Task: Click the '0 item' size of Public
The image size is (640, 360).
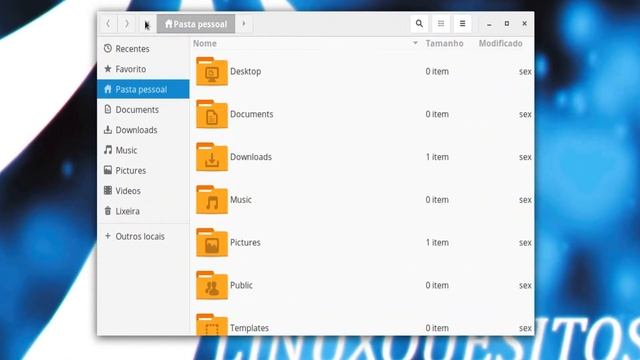Action: click(x=437, y=285)
